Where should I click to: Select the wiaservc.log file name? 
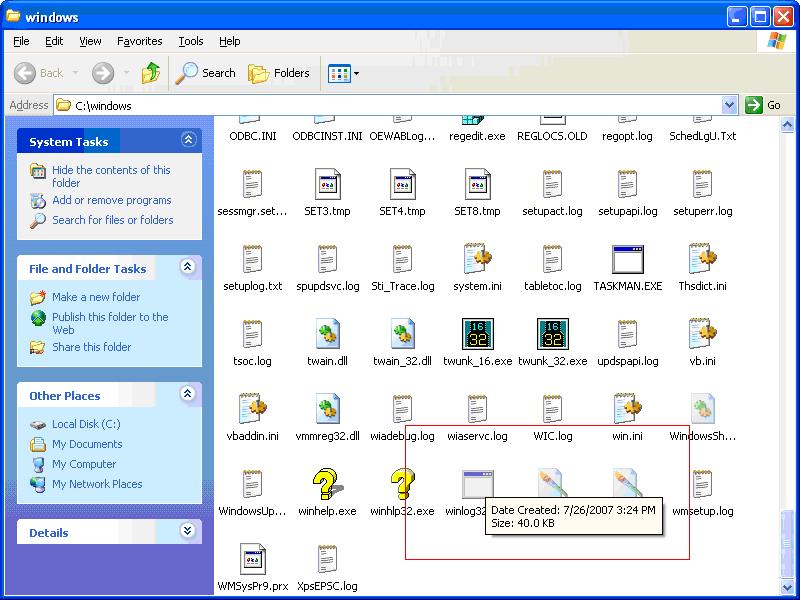(478, 436)
